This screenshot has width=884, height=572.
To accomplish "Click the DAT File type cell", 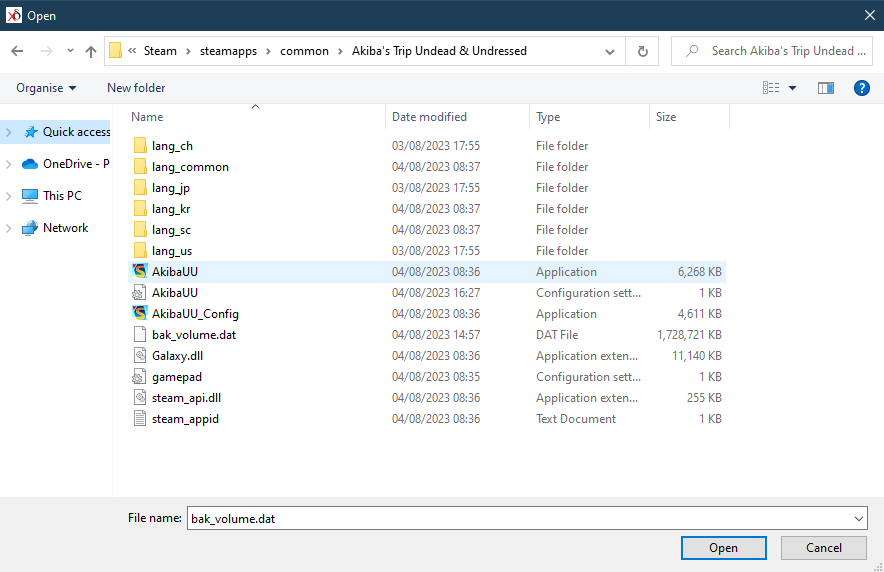I will (x=557, y=335).
